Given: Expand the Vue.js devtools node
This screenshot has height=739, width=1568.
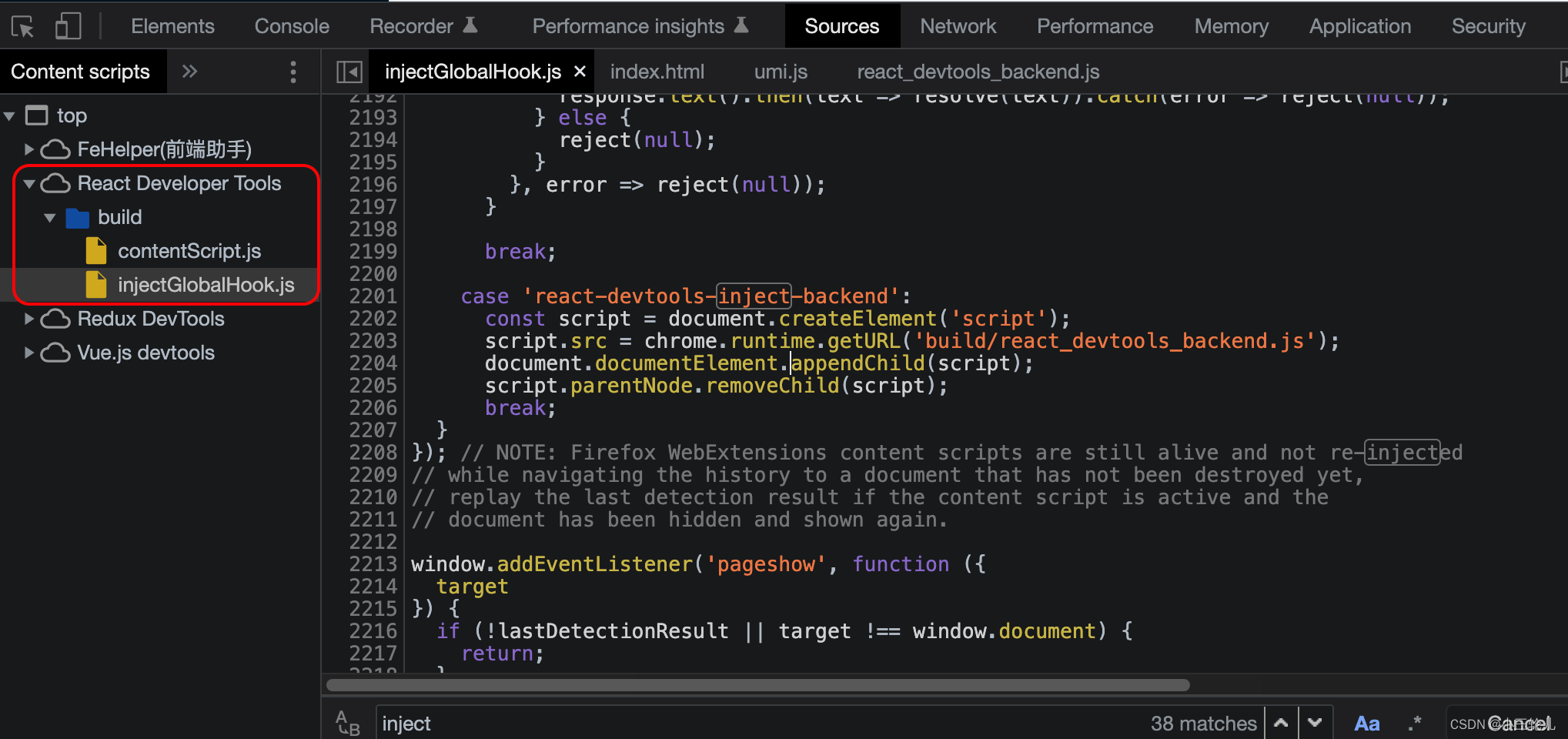Looking at the screenshot, I should (28, 353).
